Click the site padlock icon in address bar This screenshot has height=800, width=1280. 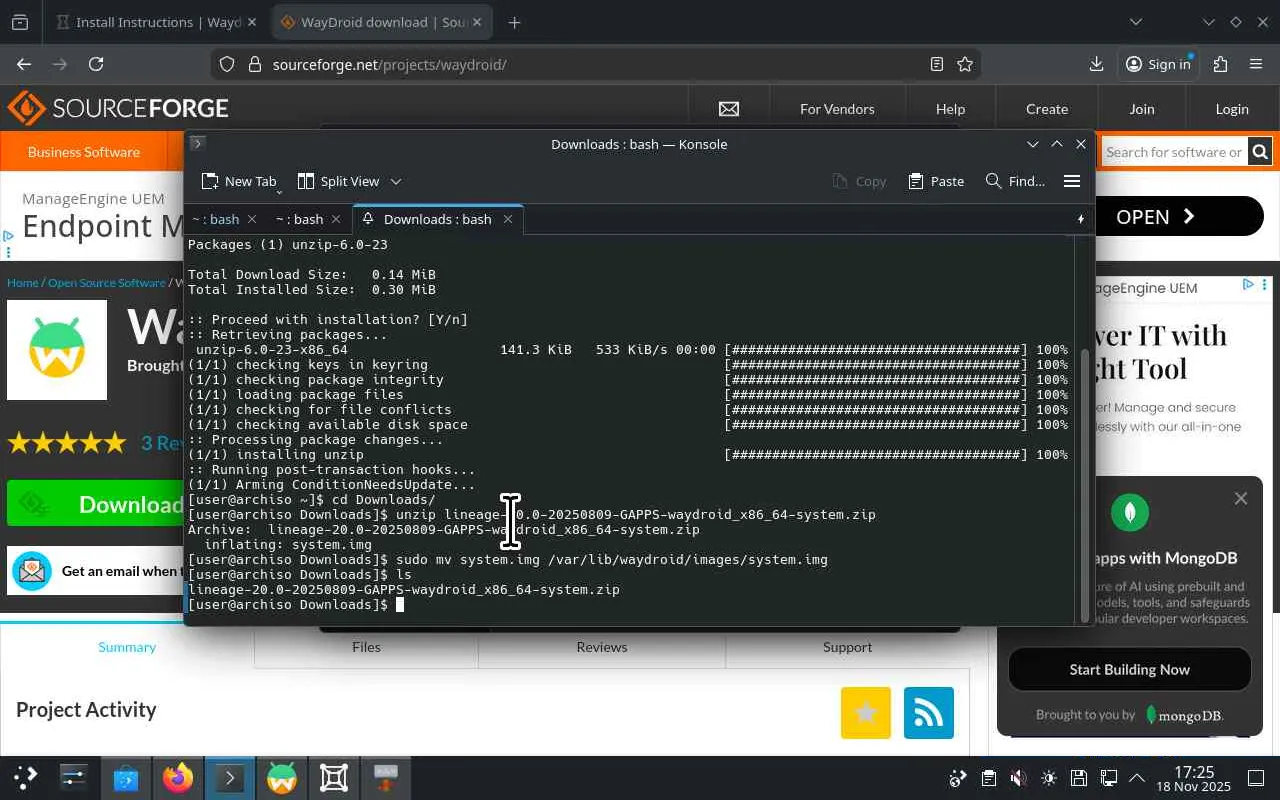tap(254, 64)
